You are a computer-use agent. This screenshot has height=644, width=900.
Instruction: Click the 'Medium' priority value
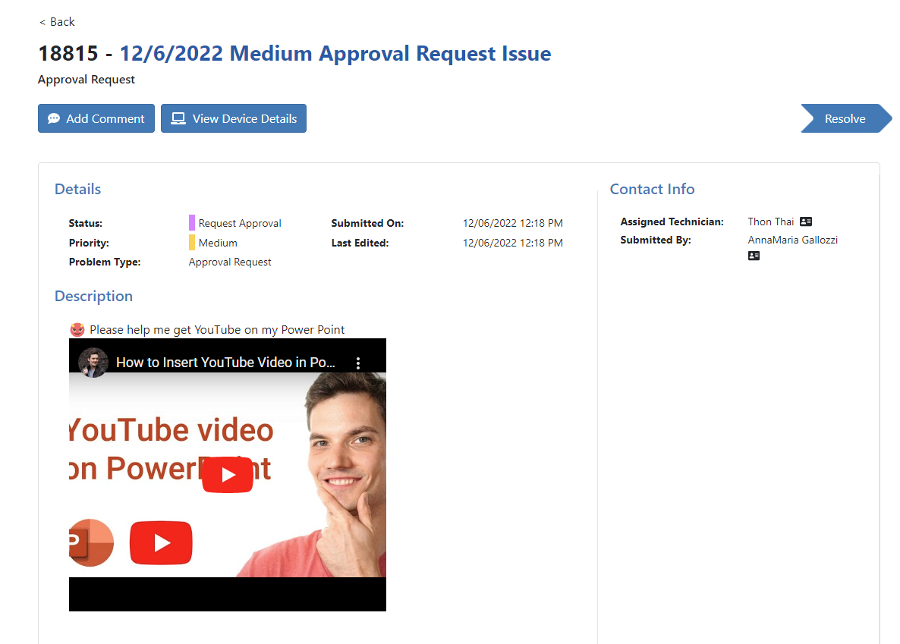tap(218, 243)
